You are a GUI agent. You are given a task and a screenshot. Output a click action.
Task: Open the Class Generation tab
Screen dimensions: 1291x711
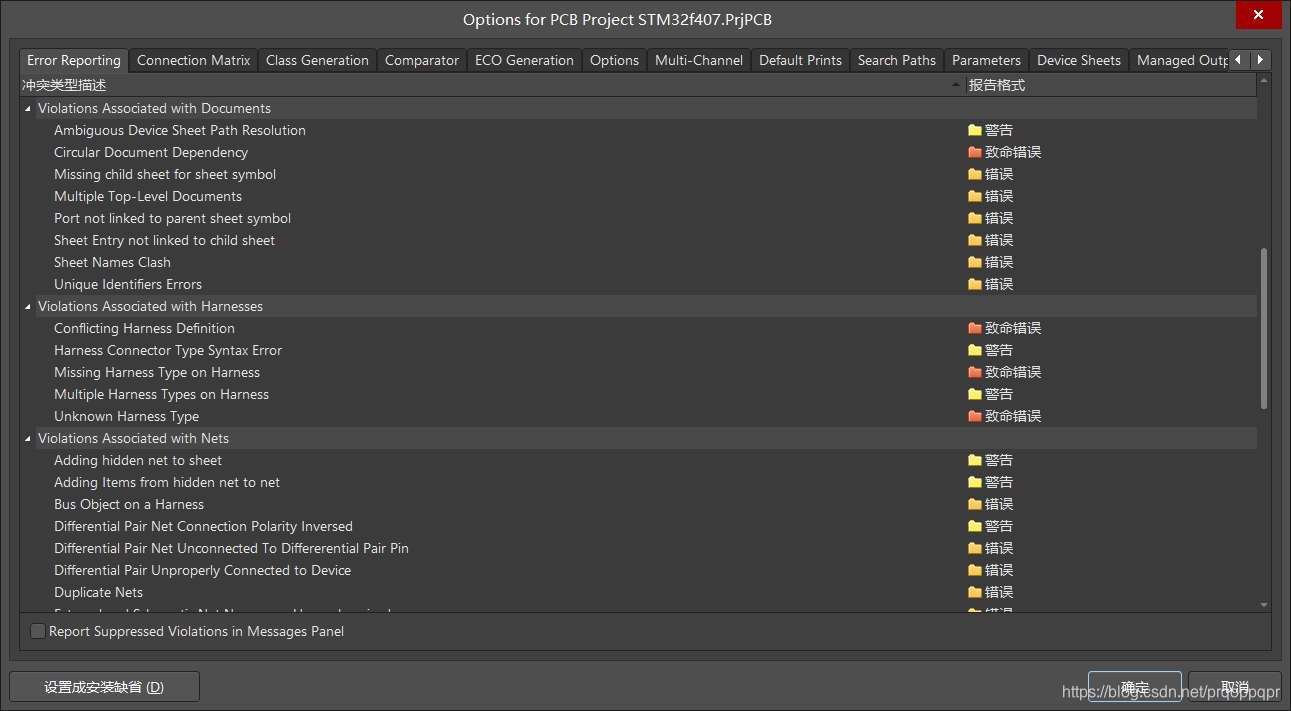(x=317, y=60)
